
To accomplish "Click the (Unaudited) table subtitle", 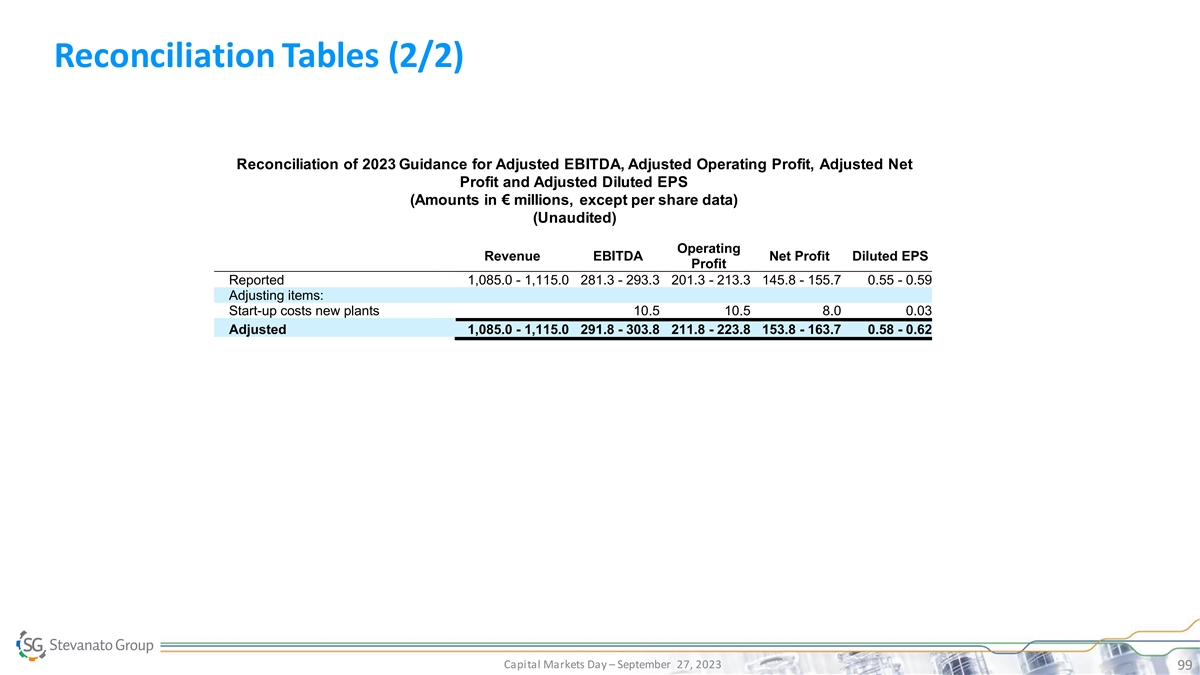I will tap(574, 218).
